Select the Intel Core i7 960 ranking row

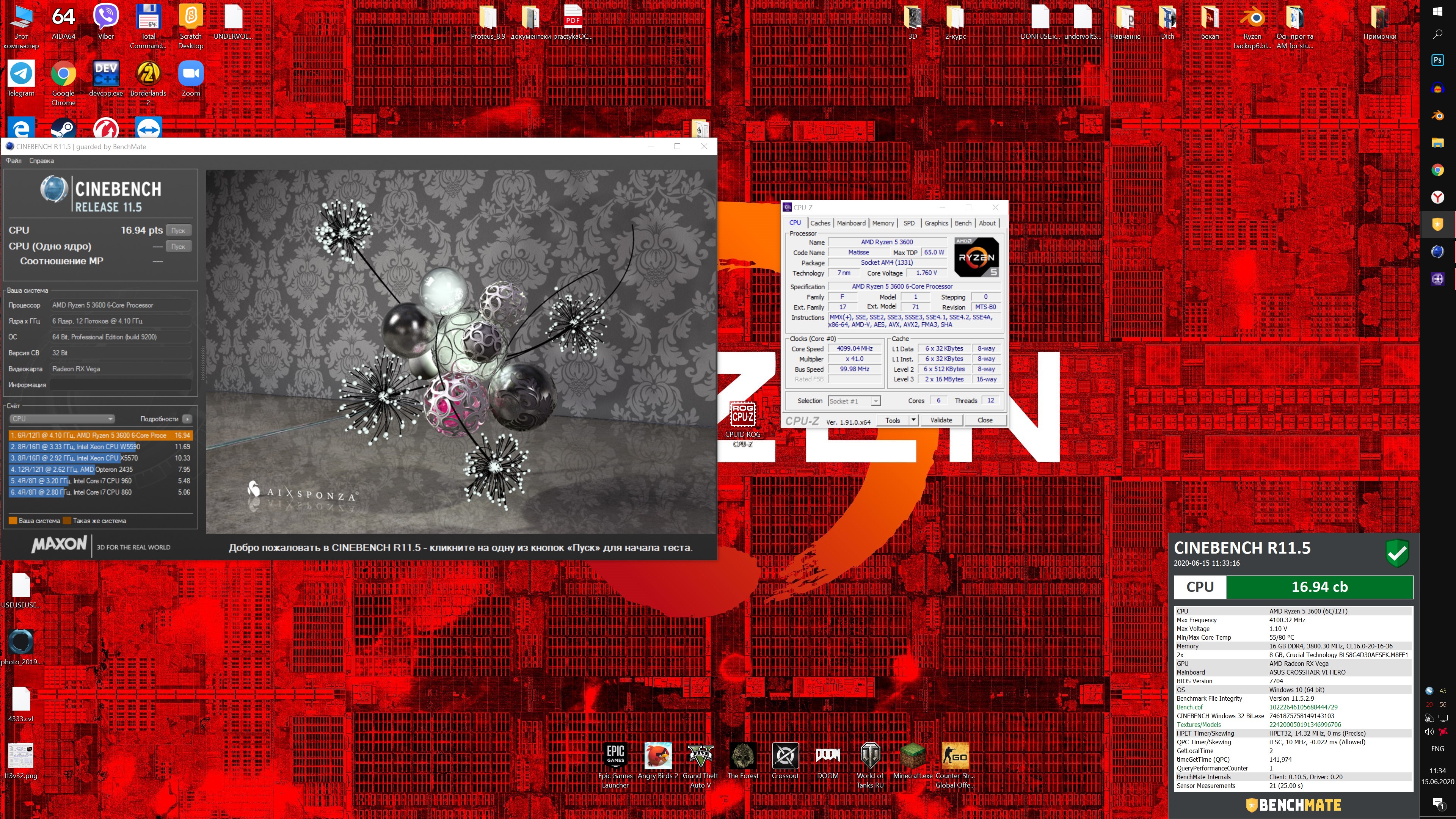point(100,480)
